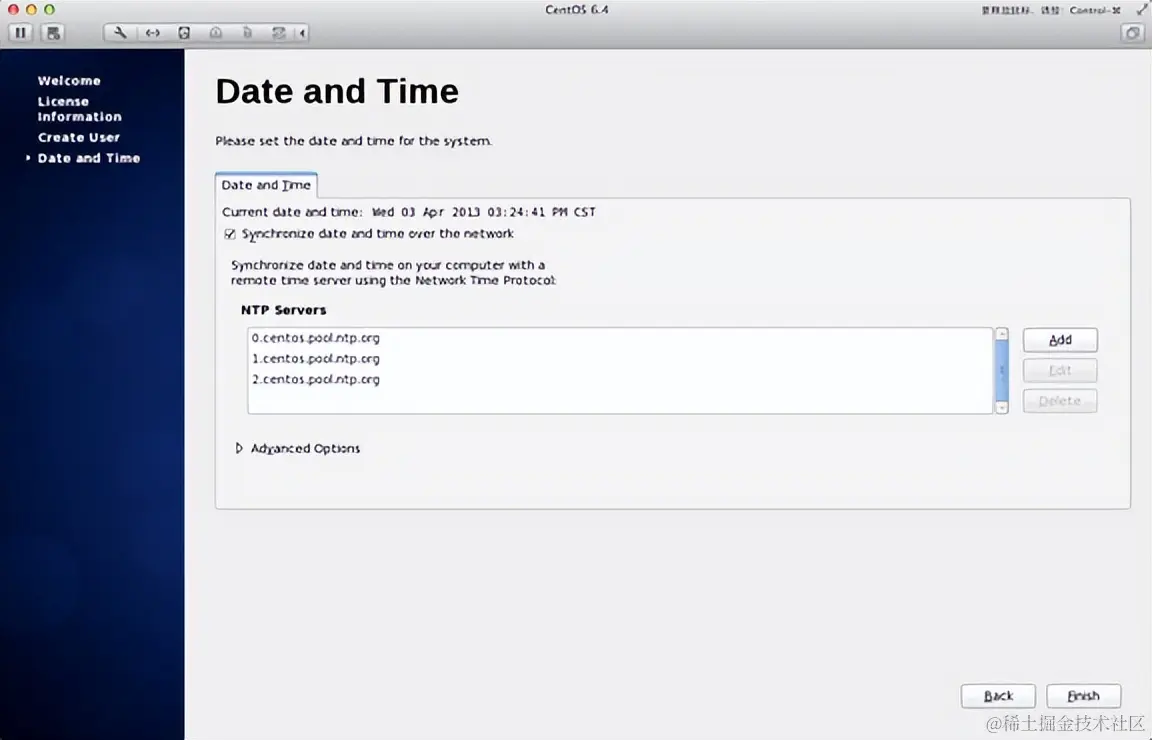1152x740 pixels.
Task: Collapse the toolbar with the left arrow
Action: [302, 32]
